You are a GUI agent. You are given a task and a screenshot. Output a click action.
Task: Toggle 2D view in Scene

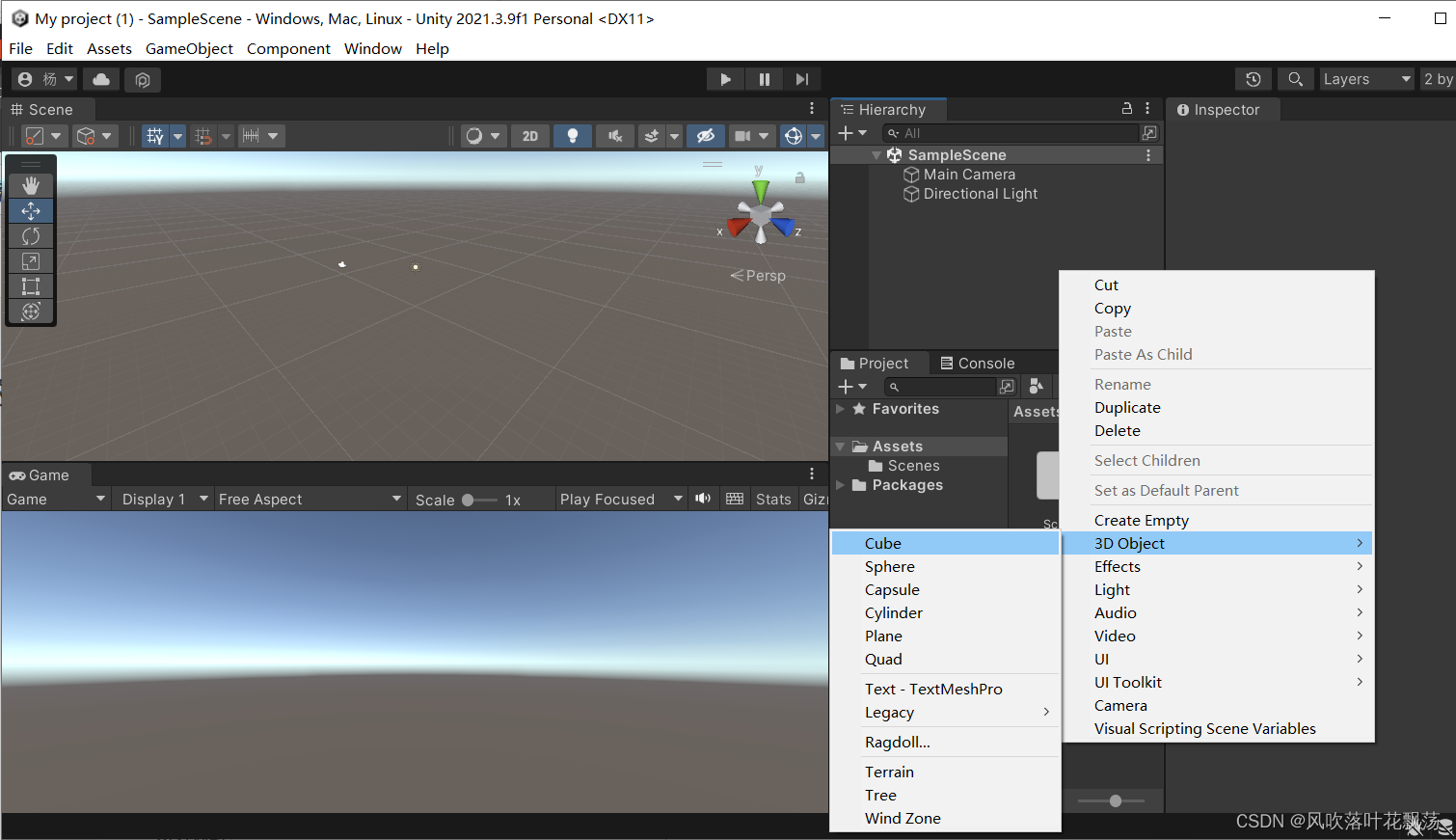tap(530, 136)
